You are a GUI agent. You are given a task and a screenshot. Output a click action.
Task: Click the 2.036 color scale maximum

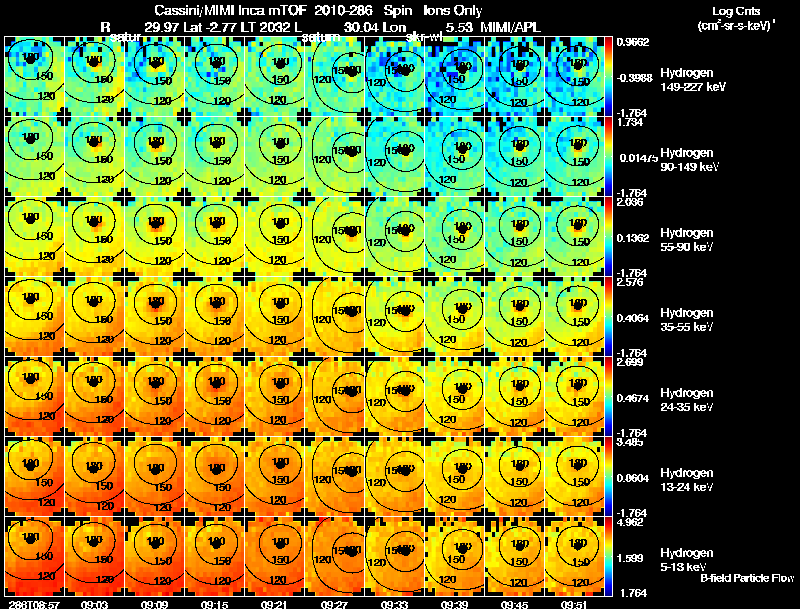pyautogui.click(x=630, y=202)
